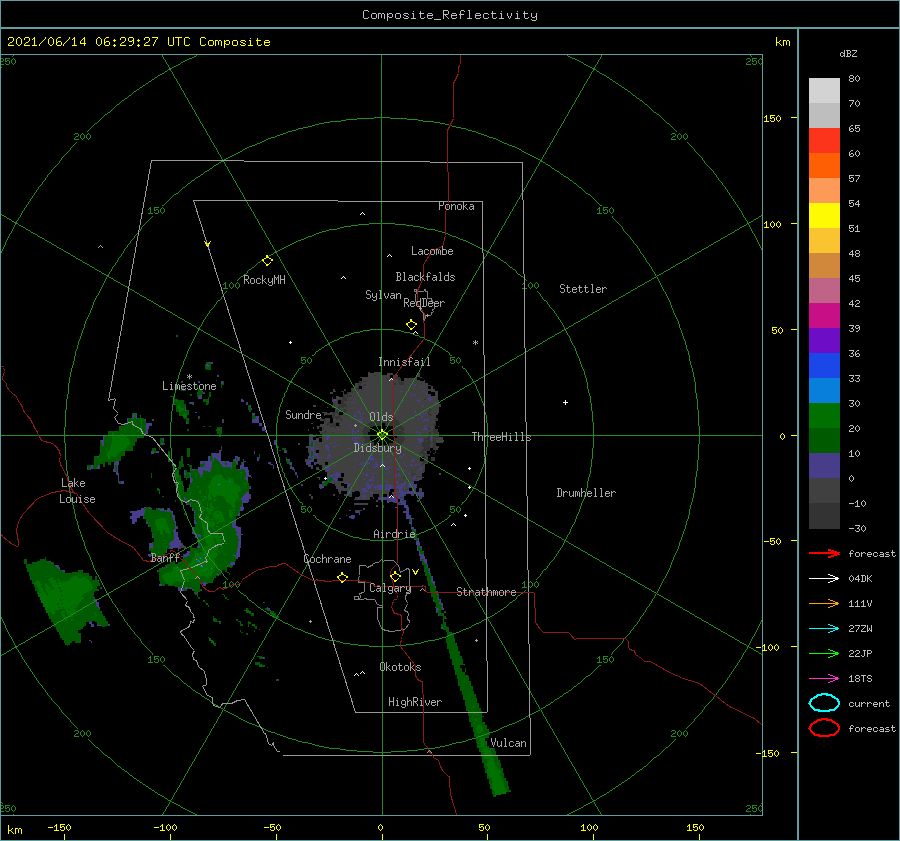Select the dark green 20-10 dBZ swatch
This screenshot has height=841, width=900.
824,440
